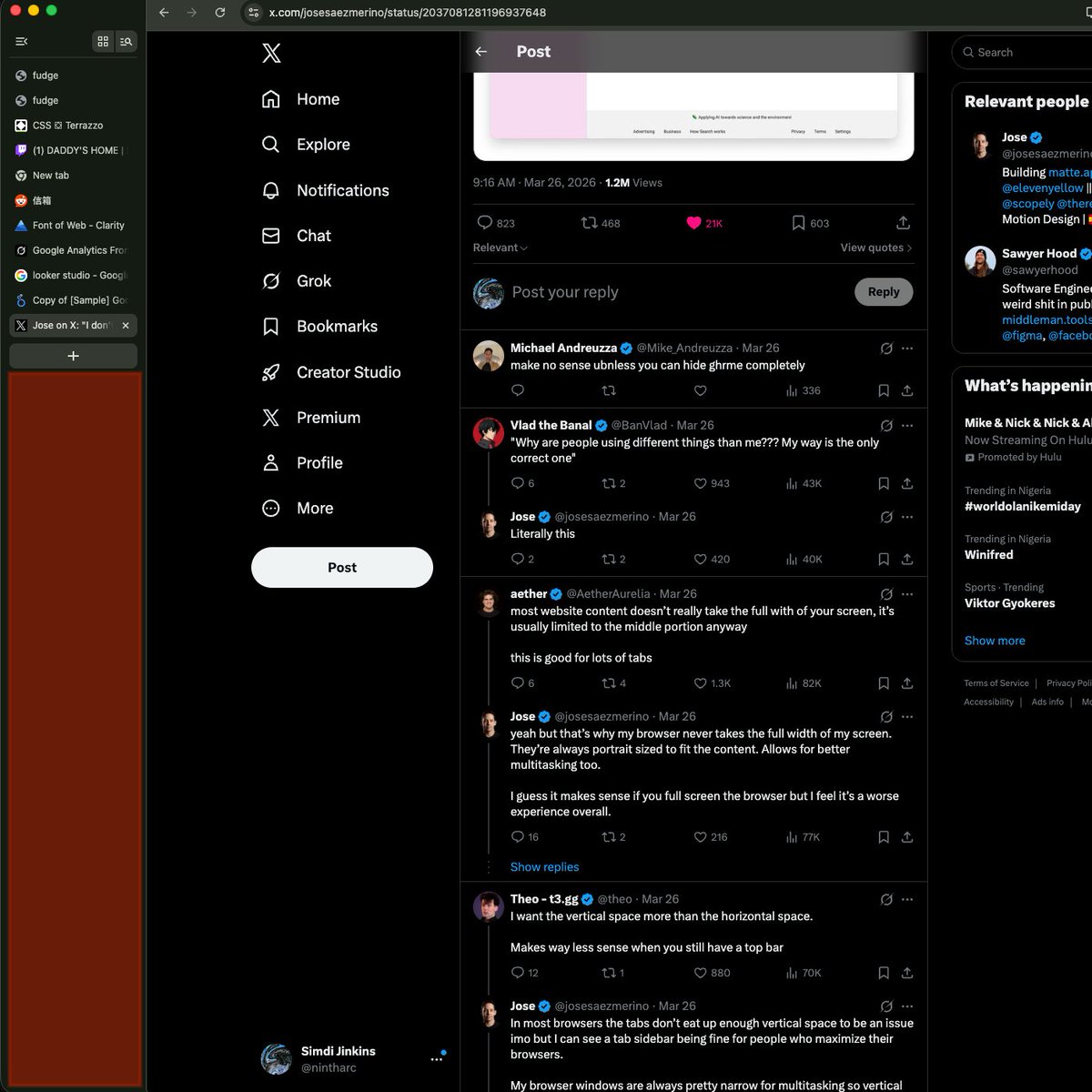Like Theo - t3.gg's reply (880)
The height and width of the screenshot is (1092, 1092).
coord(712,973)
